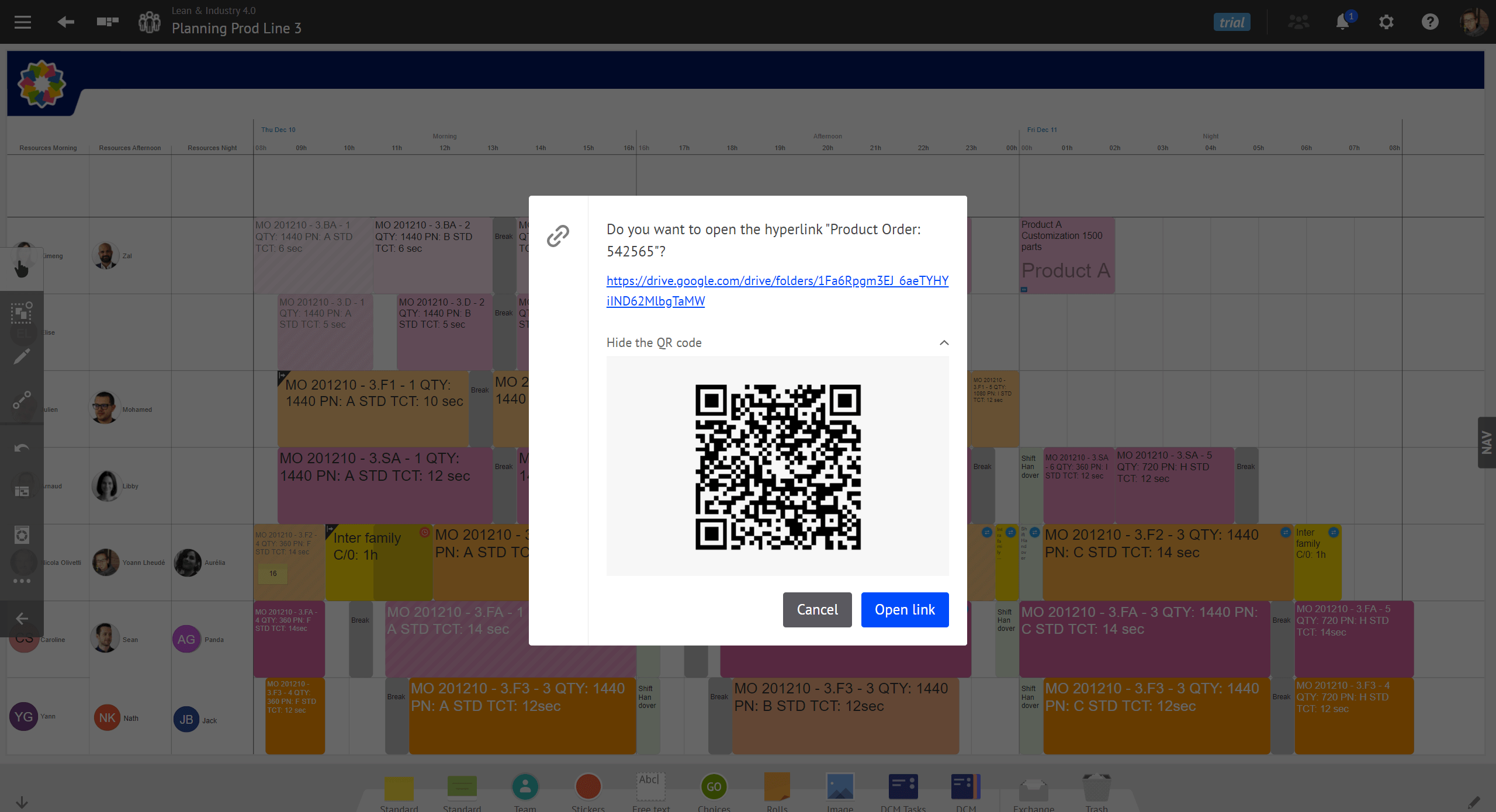Open the user profile avatar
1496x812 pixels.
click(1474, 22)
